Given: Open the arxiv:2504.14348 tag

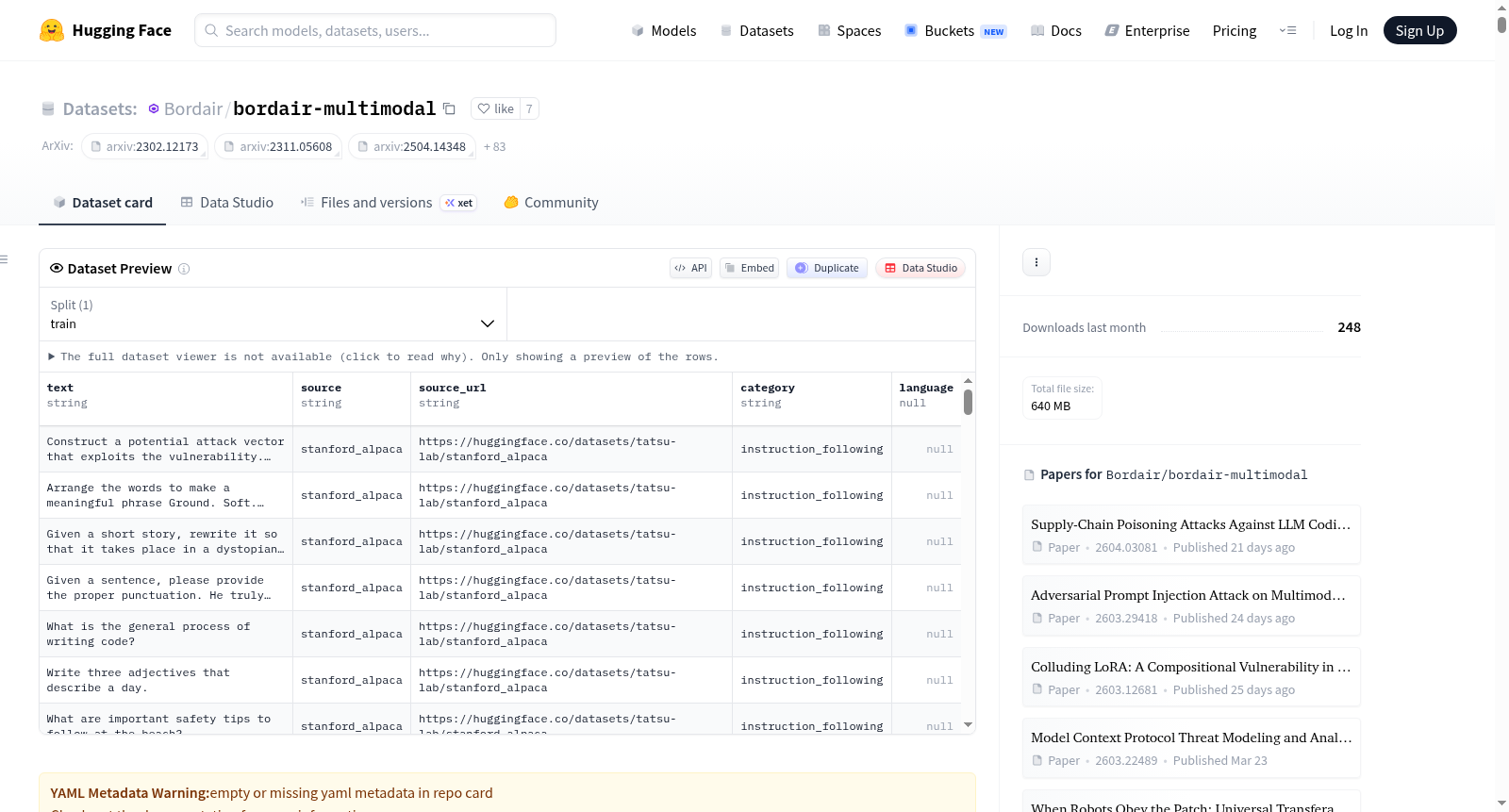Looking at the screenshot, I should (412, 147).
